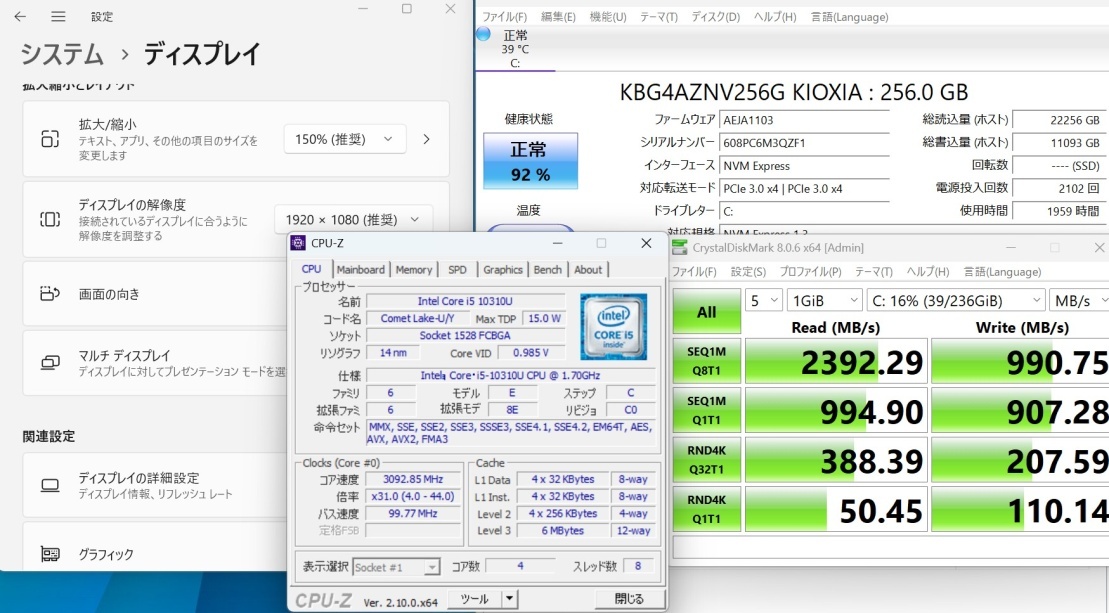
Task: Open the ヘルプ(H) menu in CrystalDiskMark
Action: click(x=928, y=272)
